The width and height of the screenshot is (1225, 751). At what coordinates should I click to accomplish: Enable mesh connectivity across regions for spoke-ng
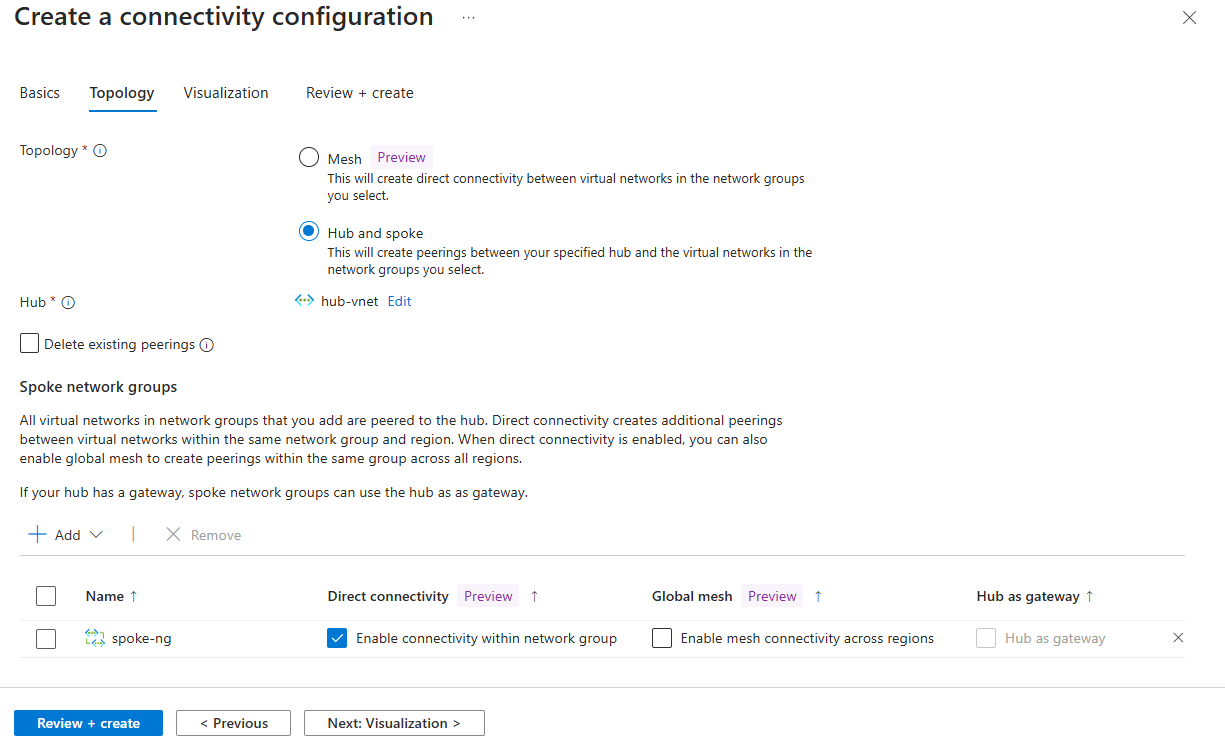click(x=661, y=637)
